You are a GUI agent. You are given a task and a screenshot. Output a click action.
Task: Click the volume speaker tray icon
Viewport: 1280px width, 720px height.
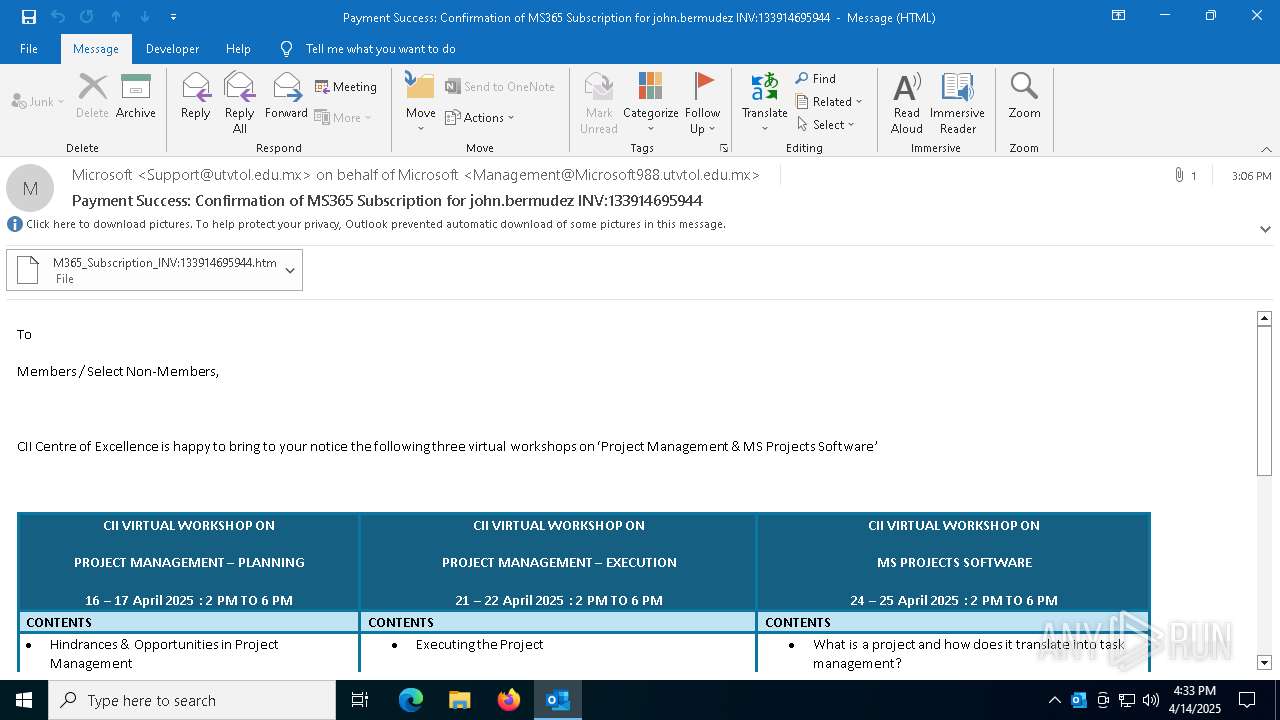[x=1151, y=700]
